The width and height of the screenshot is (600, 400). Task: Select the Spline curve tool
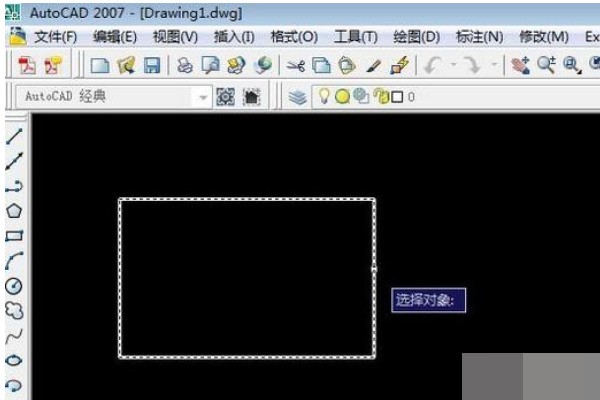[14, 336]
